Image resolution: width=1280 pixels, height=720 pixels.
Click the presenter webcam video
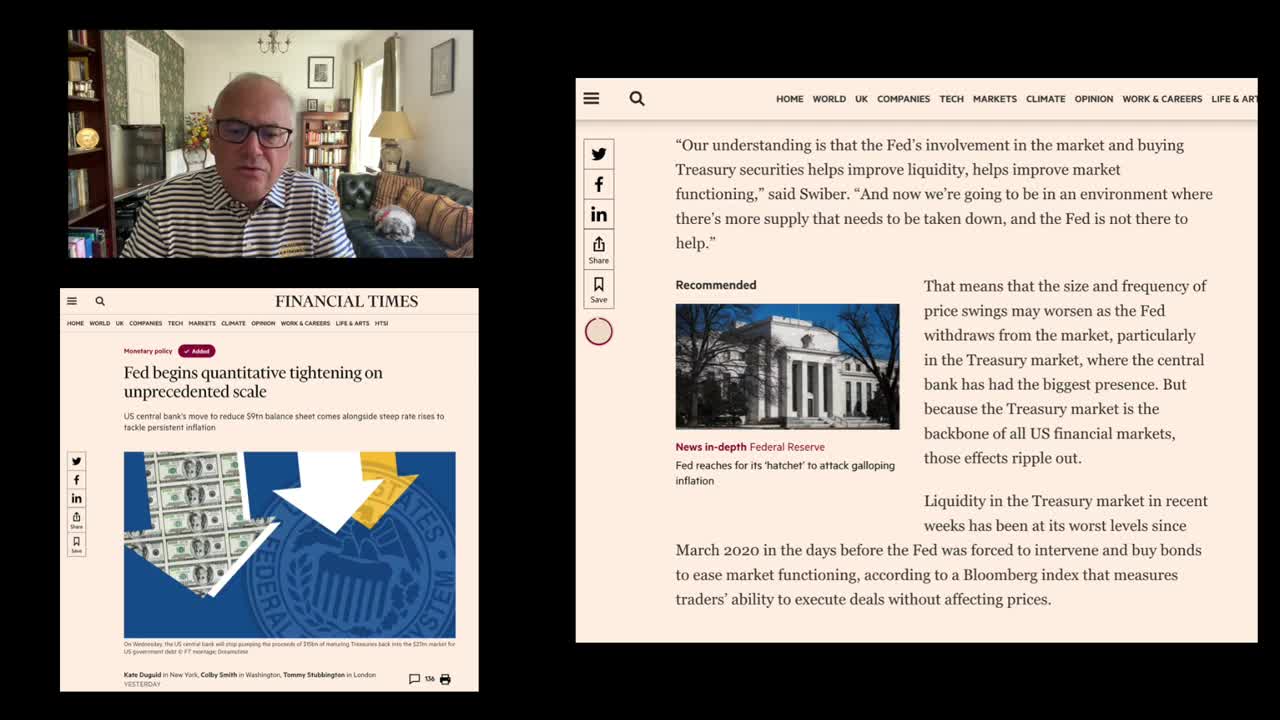tap(270, 144)
